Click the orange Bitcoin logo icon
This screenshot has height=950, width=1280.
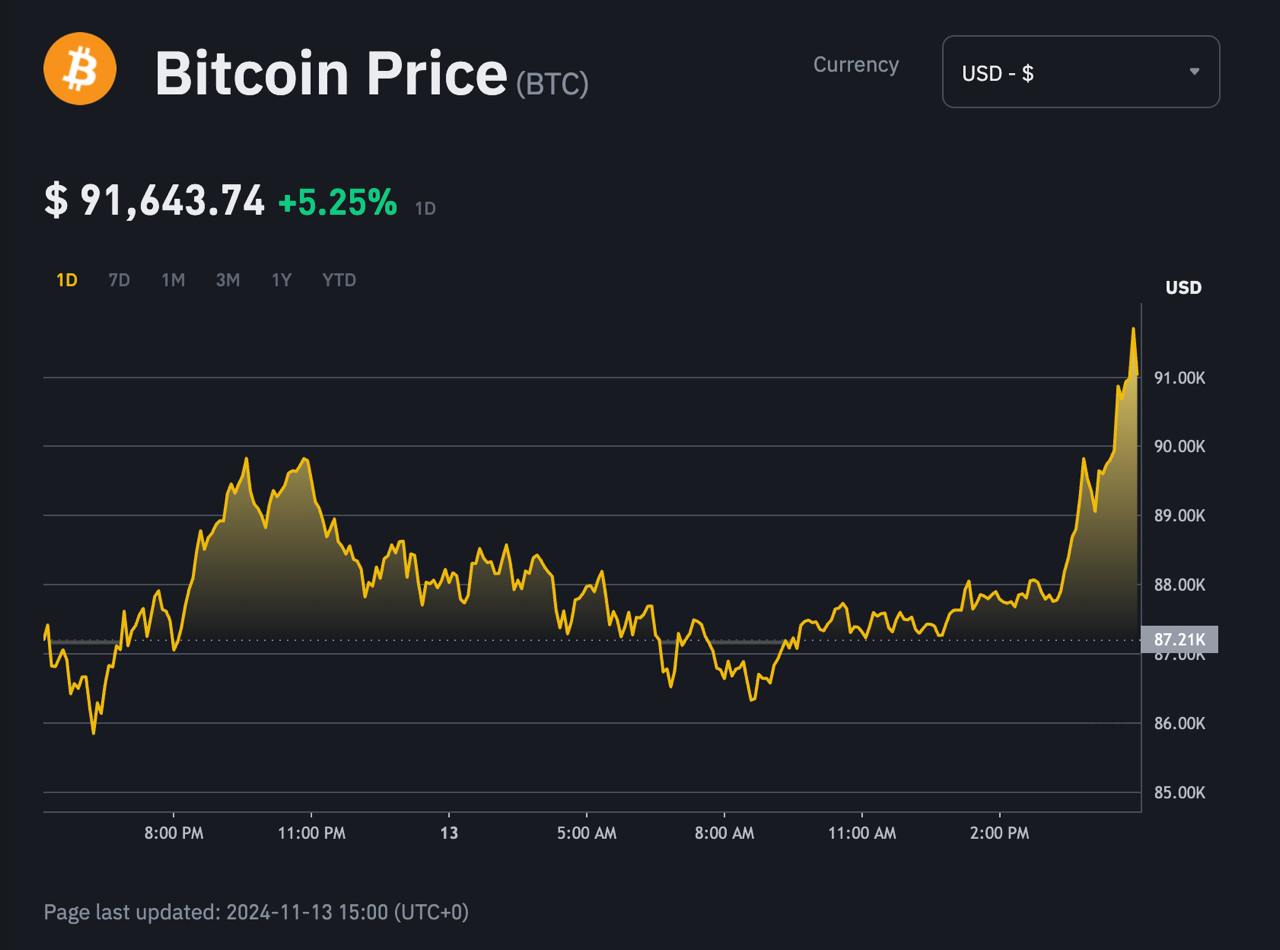(80, 69)
